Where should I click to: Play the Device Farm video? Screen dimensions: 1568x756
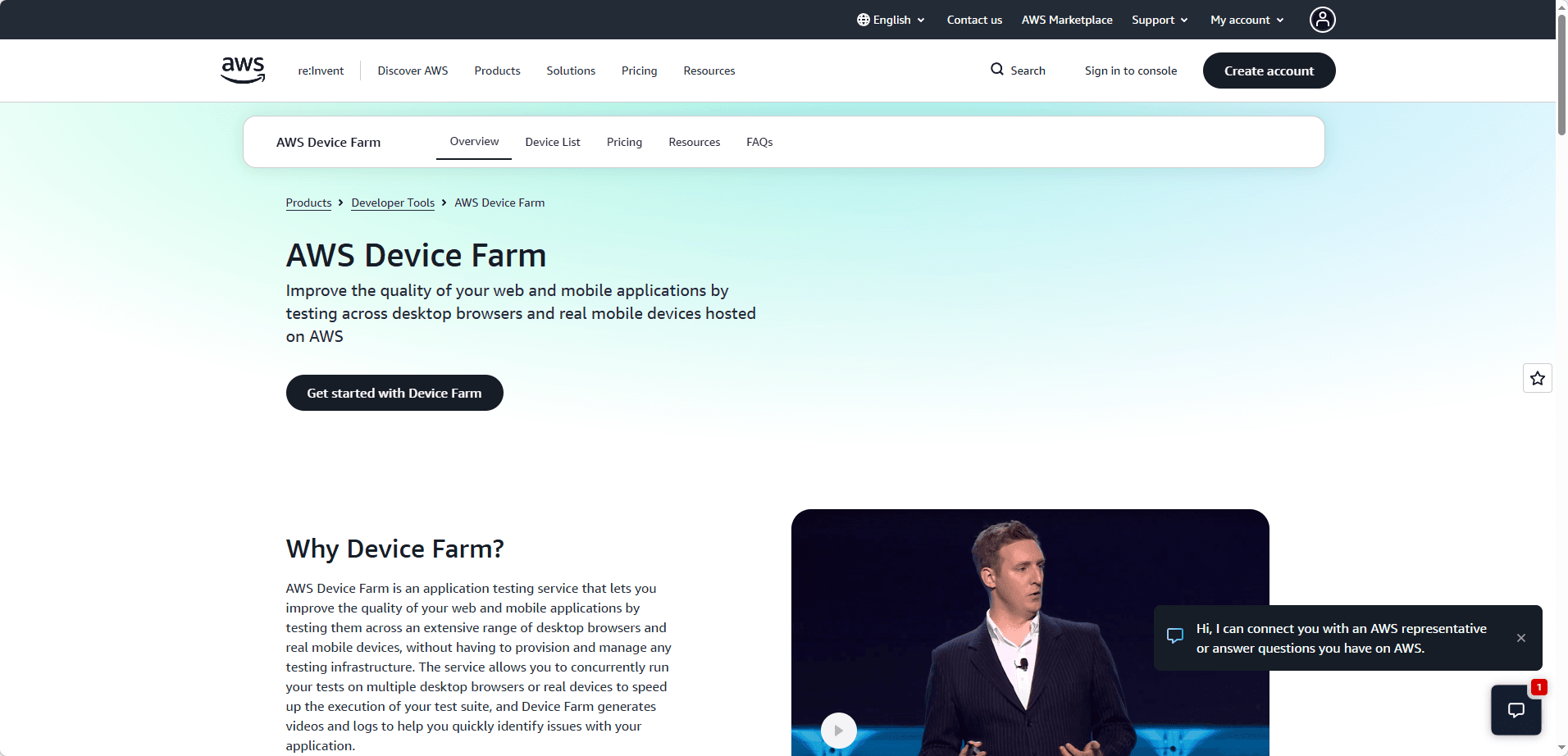(x=838, y=730)
